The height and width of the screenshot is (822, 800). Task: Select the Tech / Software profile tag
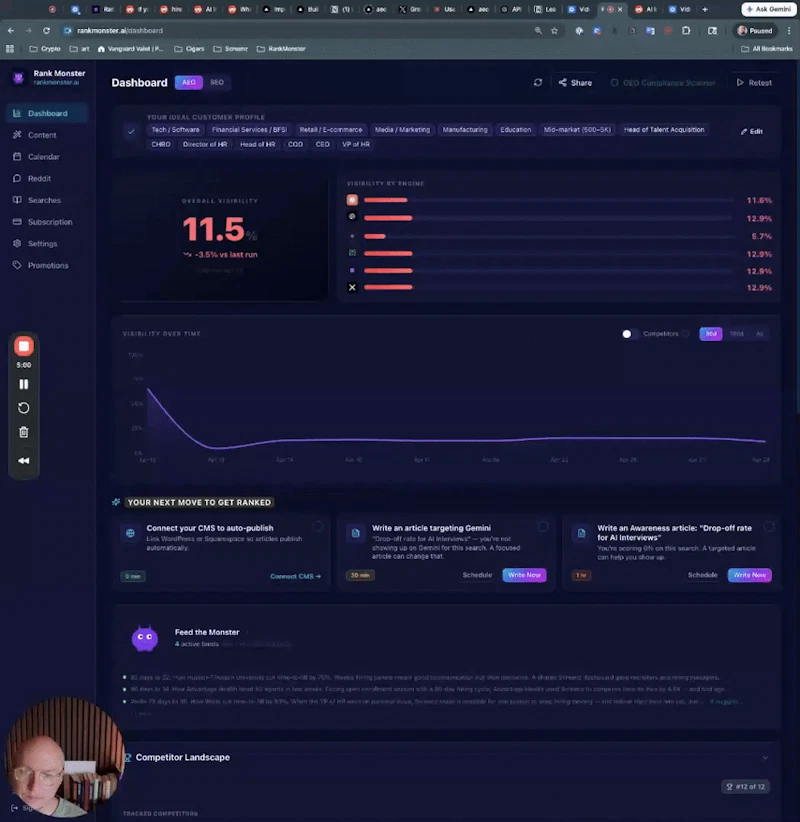[x=176, y=129]
